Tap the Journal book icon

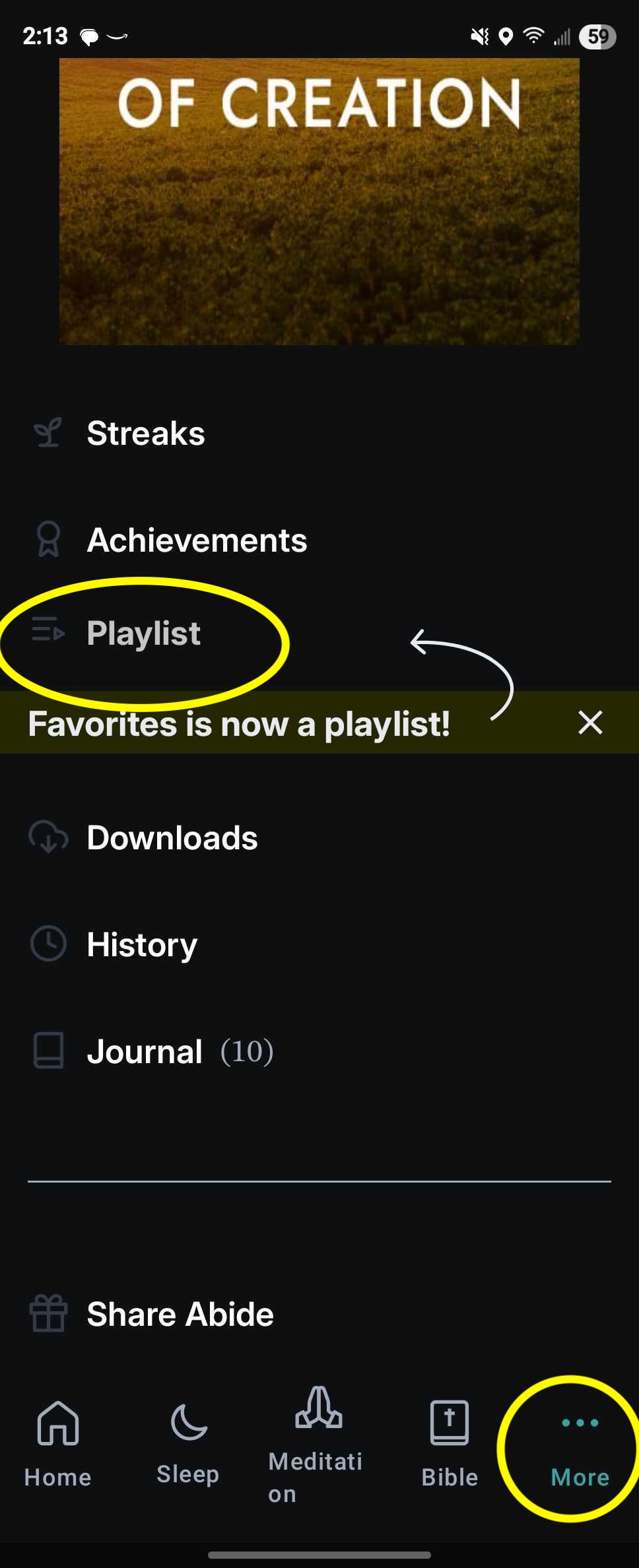(x=48, y=1051)
